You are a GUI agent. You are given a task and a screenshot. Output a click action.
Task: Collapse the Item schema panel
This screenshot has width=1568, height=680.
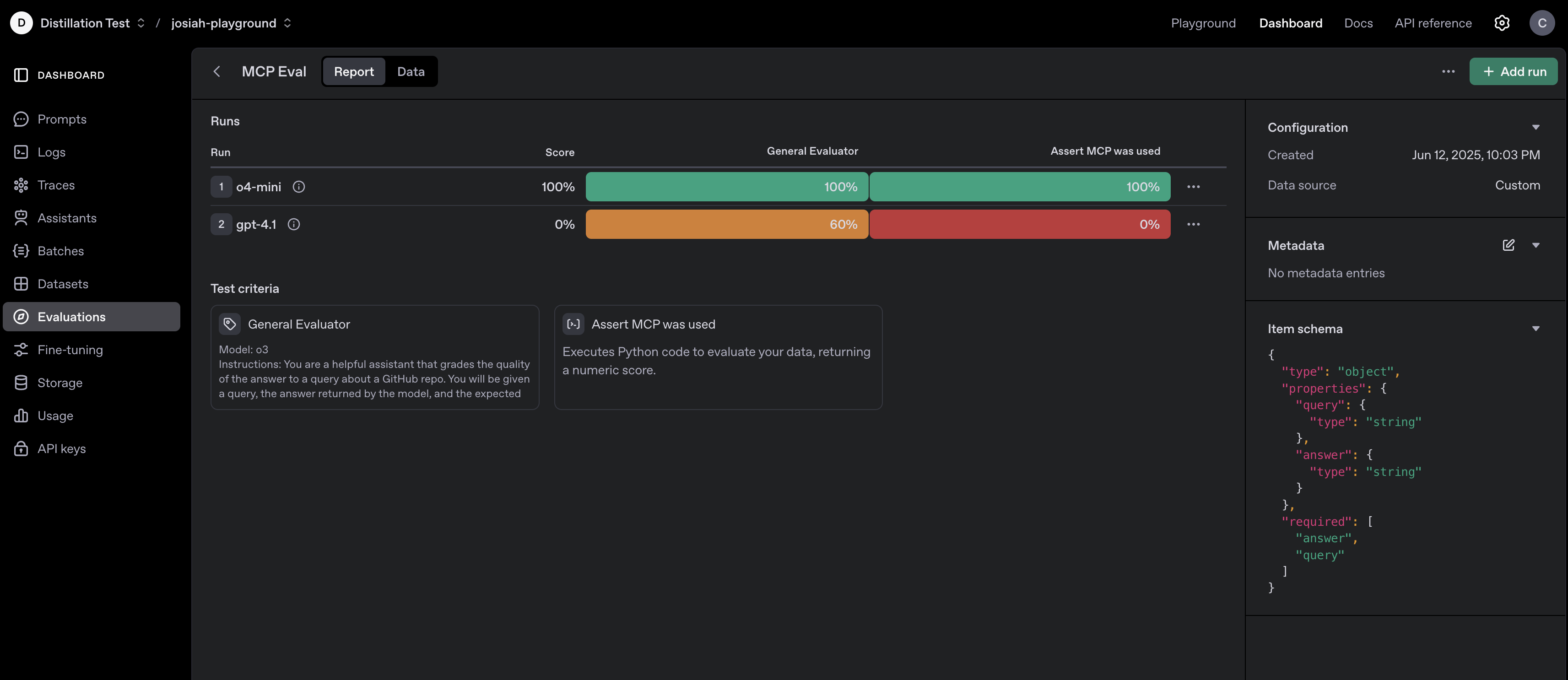click(x=1536, y=328)
